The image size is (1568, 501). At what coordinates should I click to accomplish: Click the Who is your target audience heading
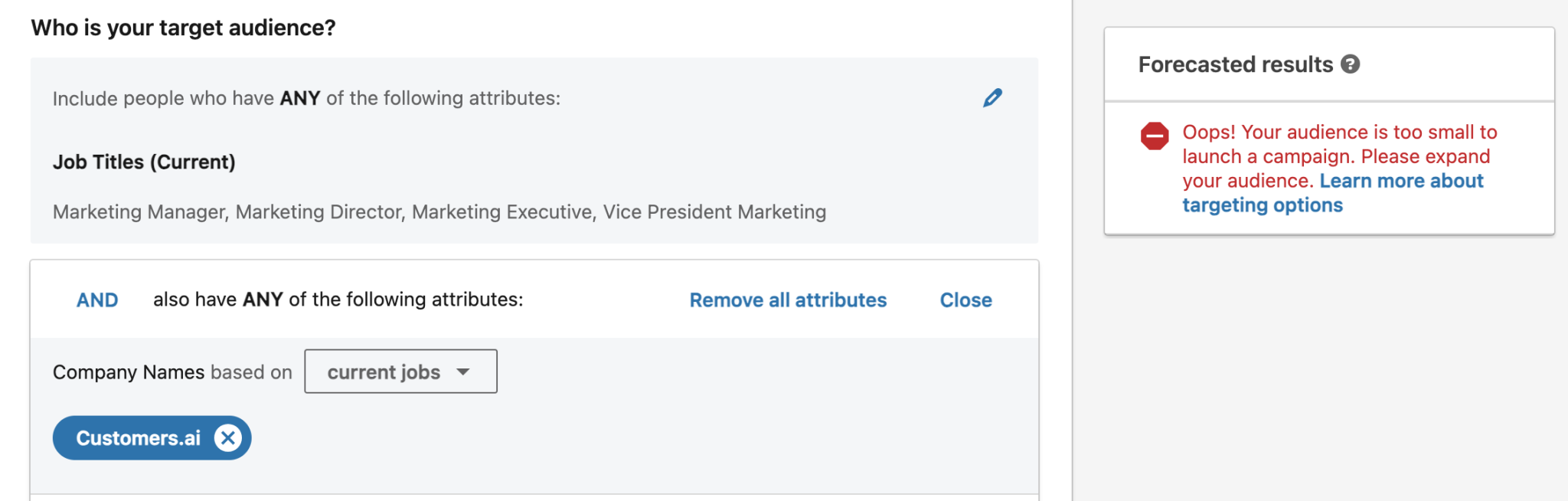pos(183,28)
